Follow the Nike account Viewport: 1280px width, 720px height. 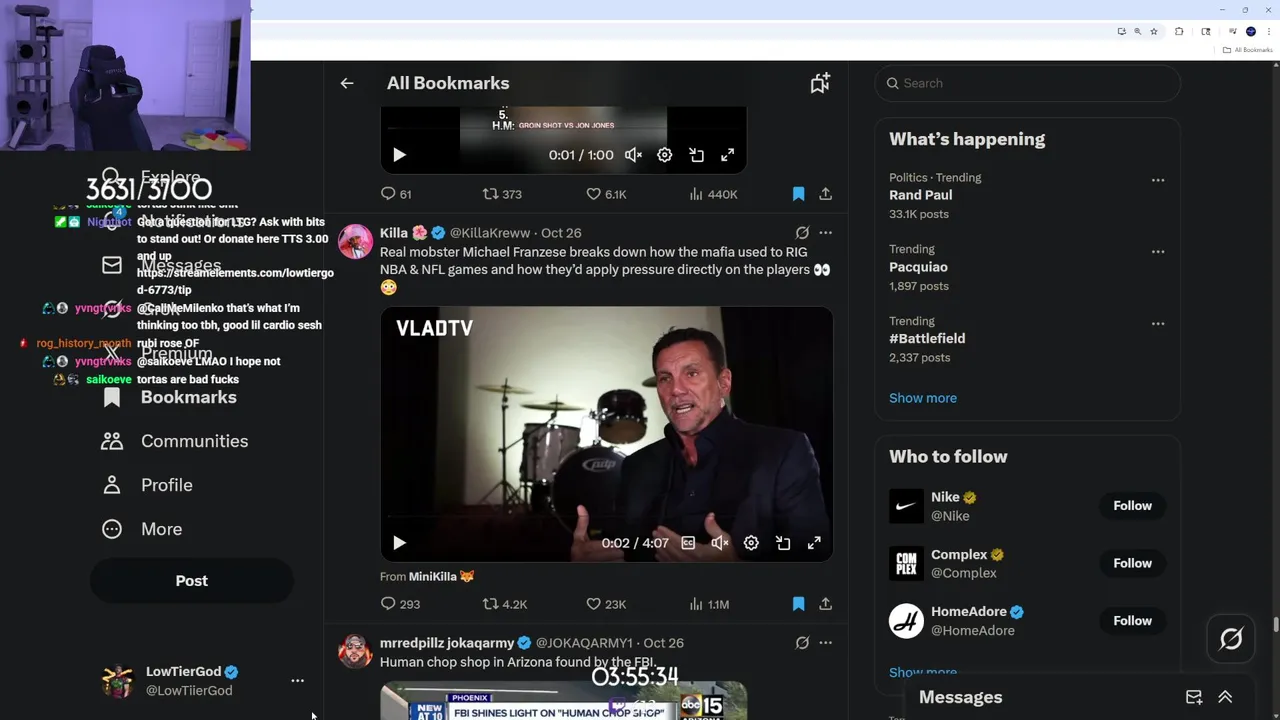click(1132, 506)
